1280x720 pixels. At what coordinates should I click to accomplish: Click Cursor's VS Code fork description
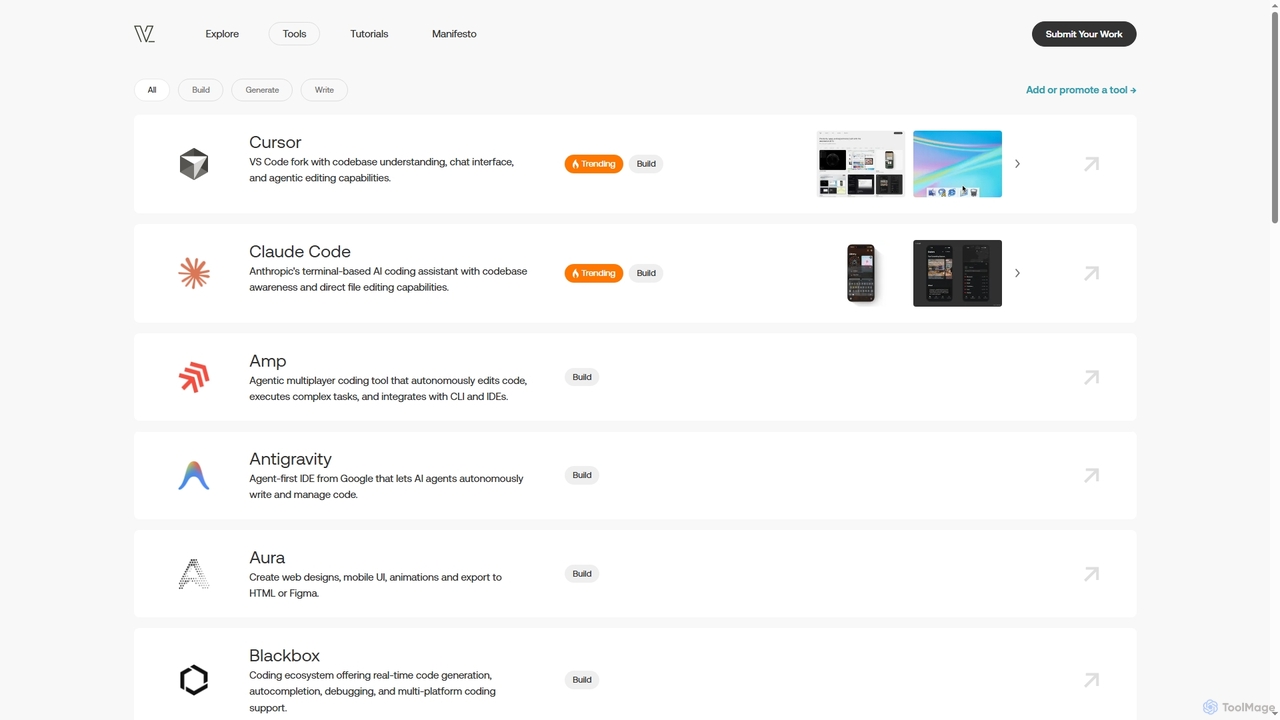click(381, 170)
